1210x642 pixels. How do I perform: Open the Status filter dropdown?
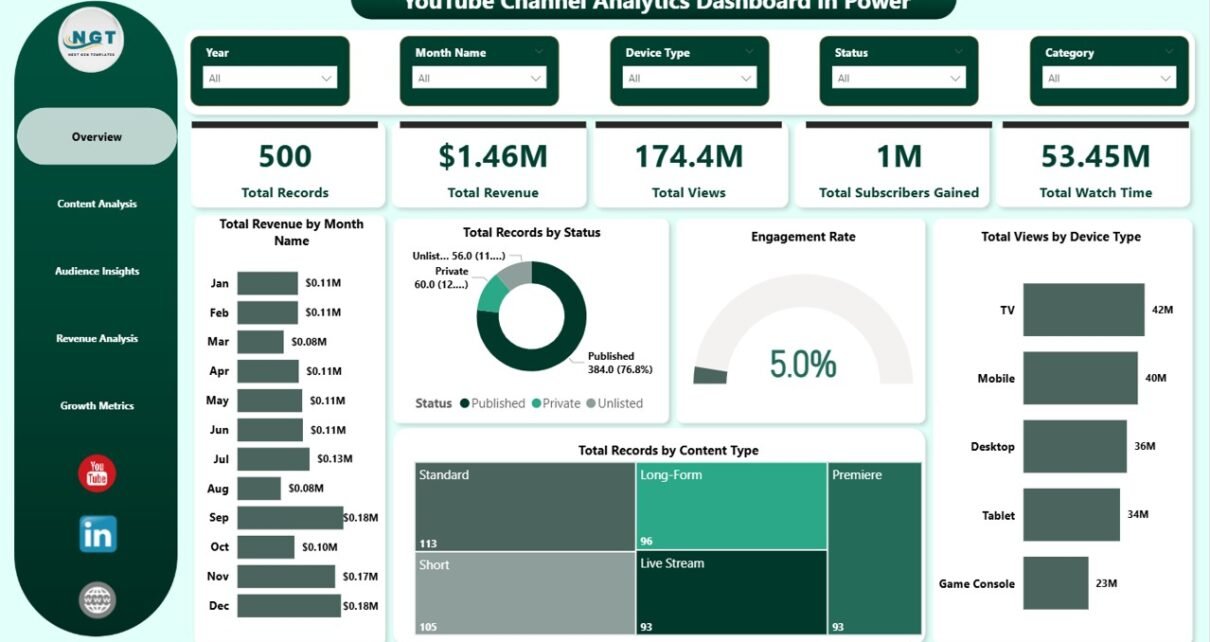pos(900,78)
